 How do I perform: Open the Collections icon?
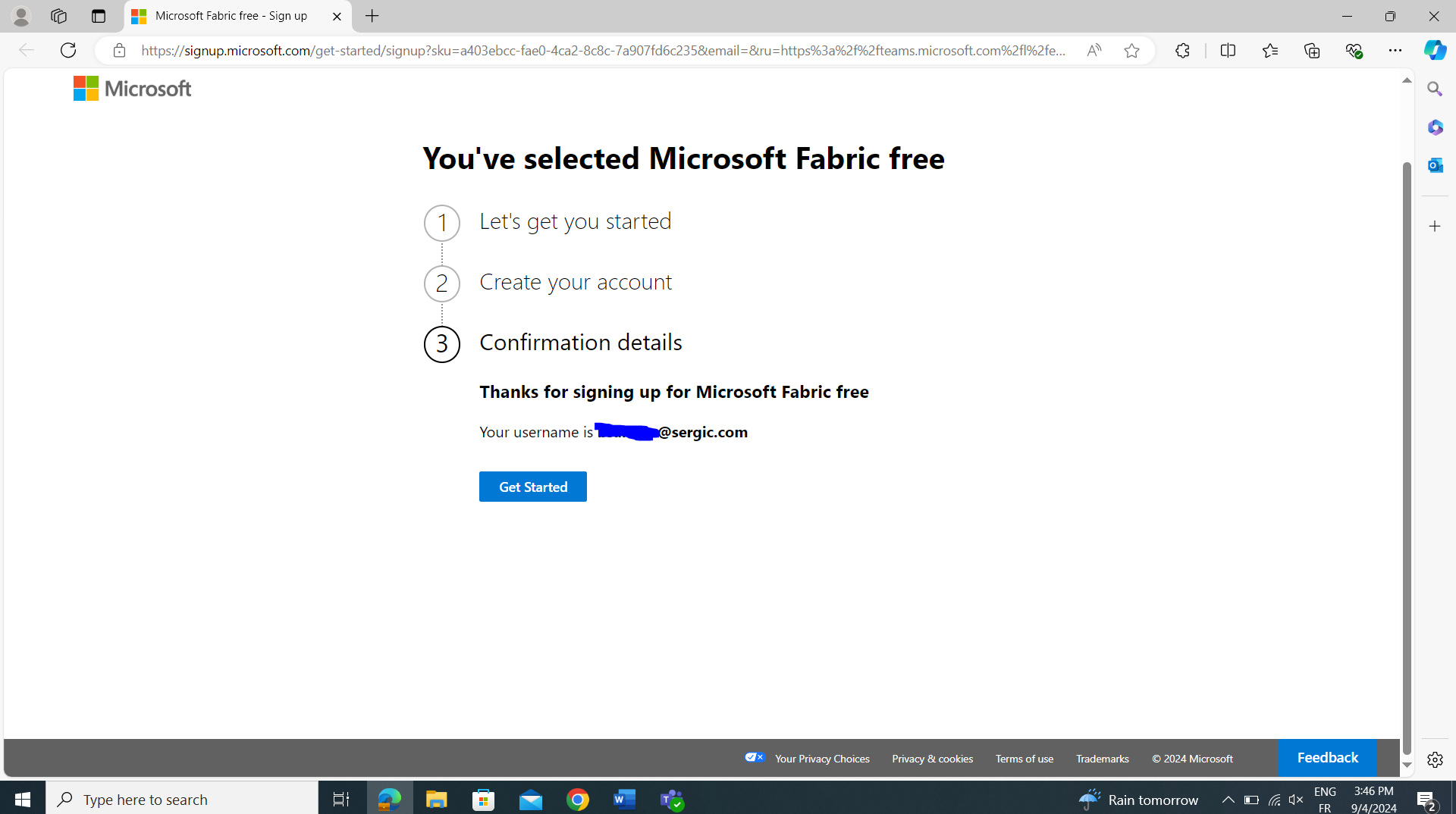pyautogui.click(x=1312, y=50)
